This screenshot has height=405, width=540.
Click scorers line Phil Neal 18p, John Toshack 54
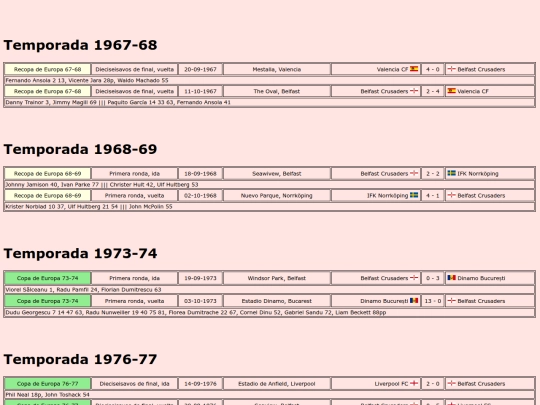click(269, 395)
